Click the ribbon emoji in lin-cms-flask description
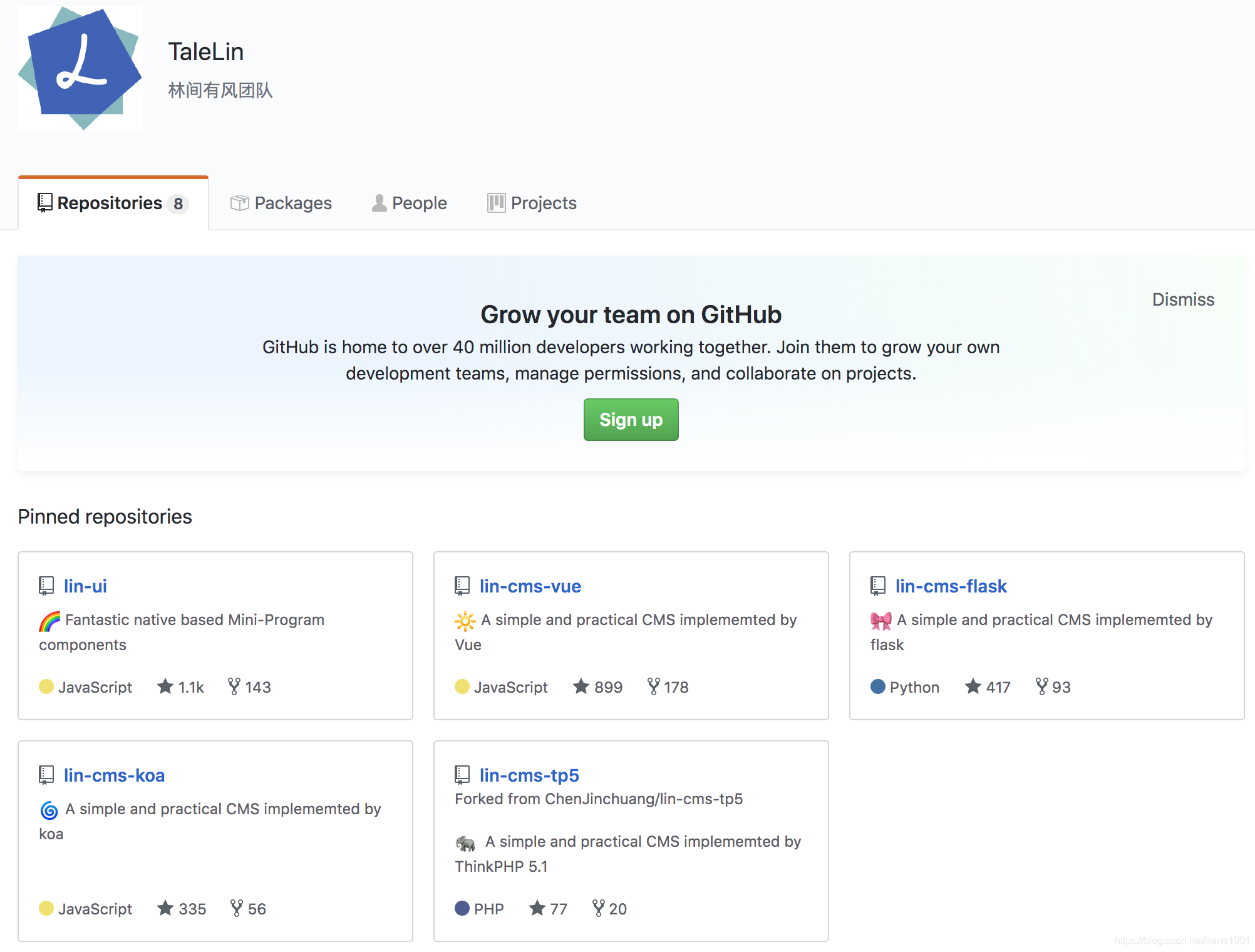 881,621
